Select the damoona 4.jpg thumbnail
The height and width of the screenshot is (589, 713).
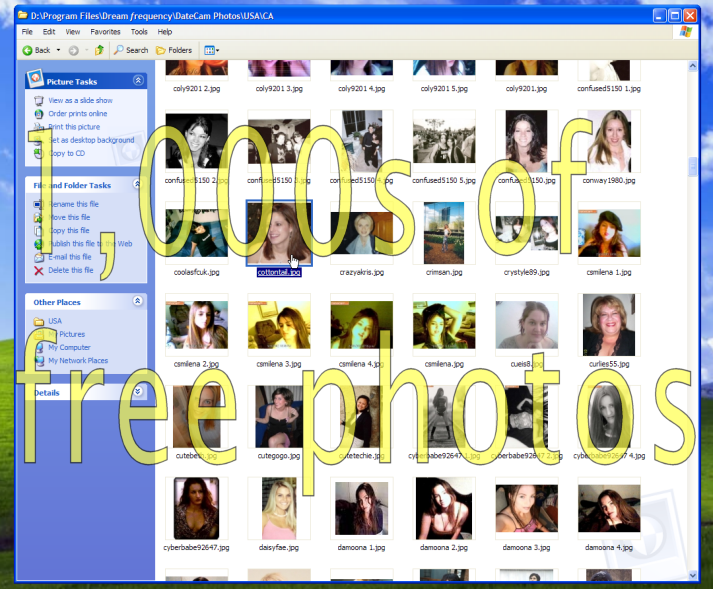(x=609, y=508)
